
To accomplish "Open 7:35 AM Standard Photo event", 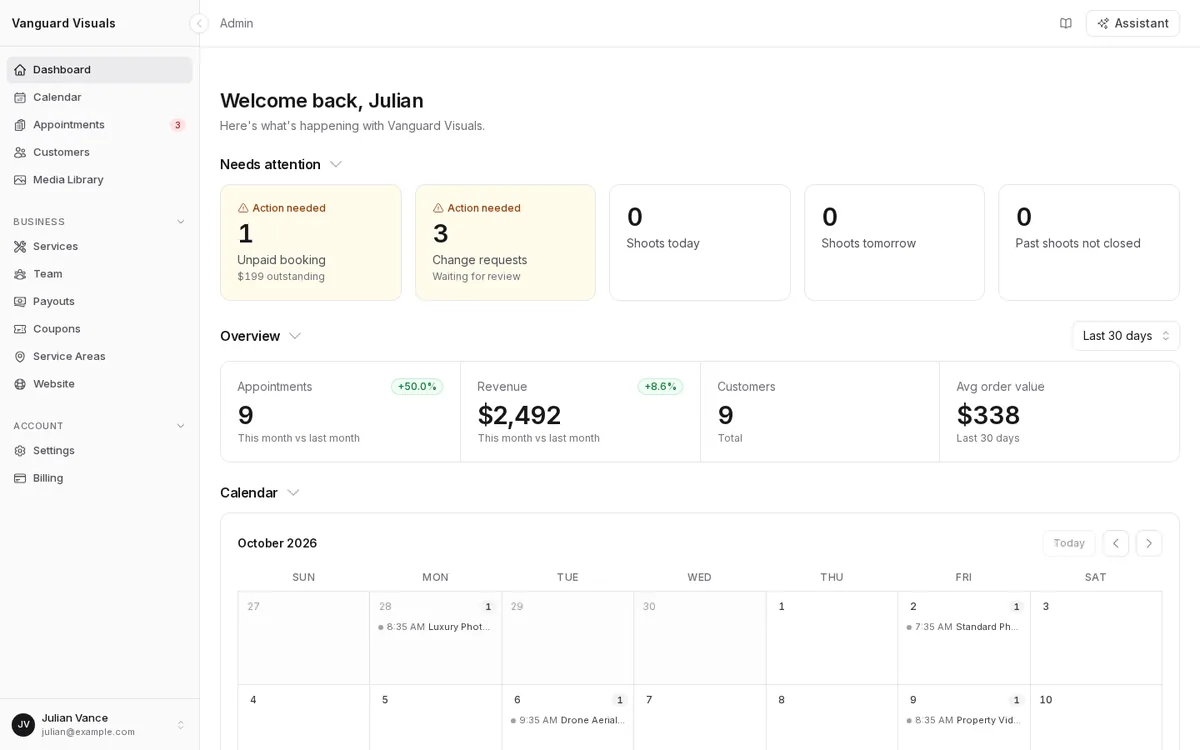I will click(963, 627).
